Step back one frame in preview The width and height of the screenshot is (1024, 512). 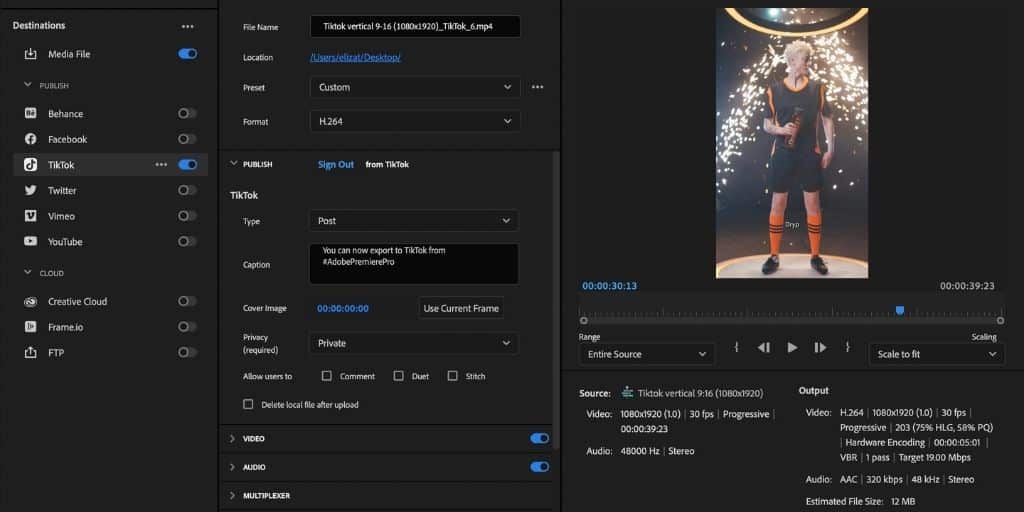(764, 347)
